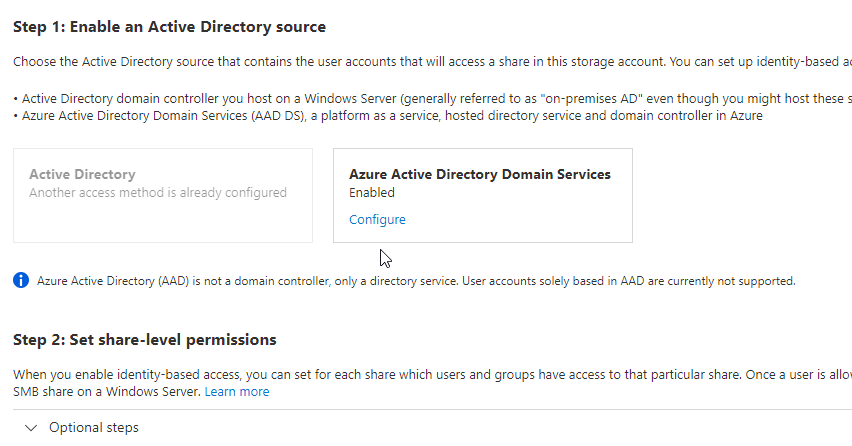852x446 pixels.
Task: Expand the Optional steps section
Action: click(31, 428)
